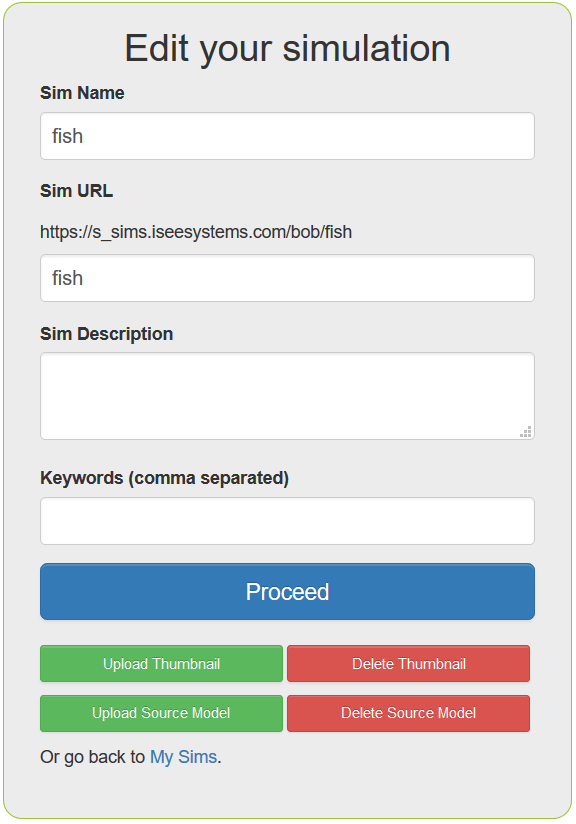Screen dimensions: 576x824
Task: Select the Keywords input field
Action: (287, 521)
